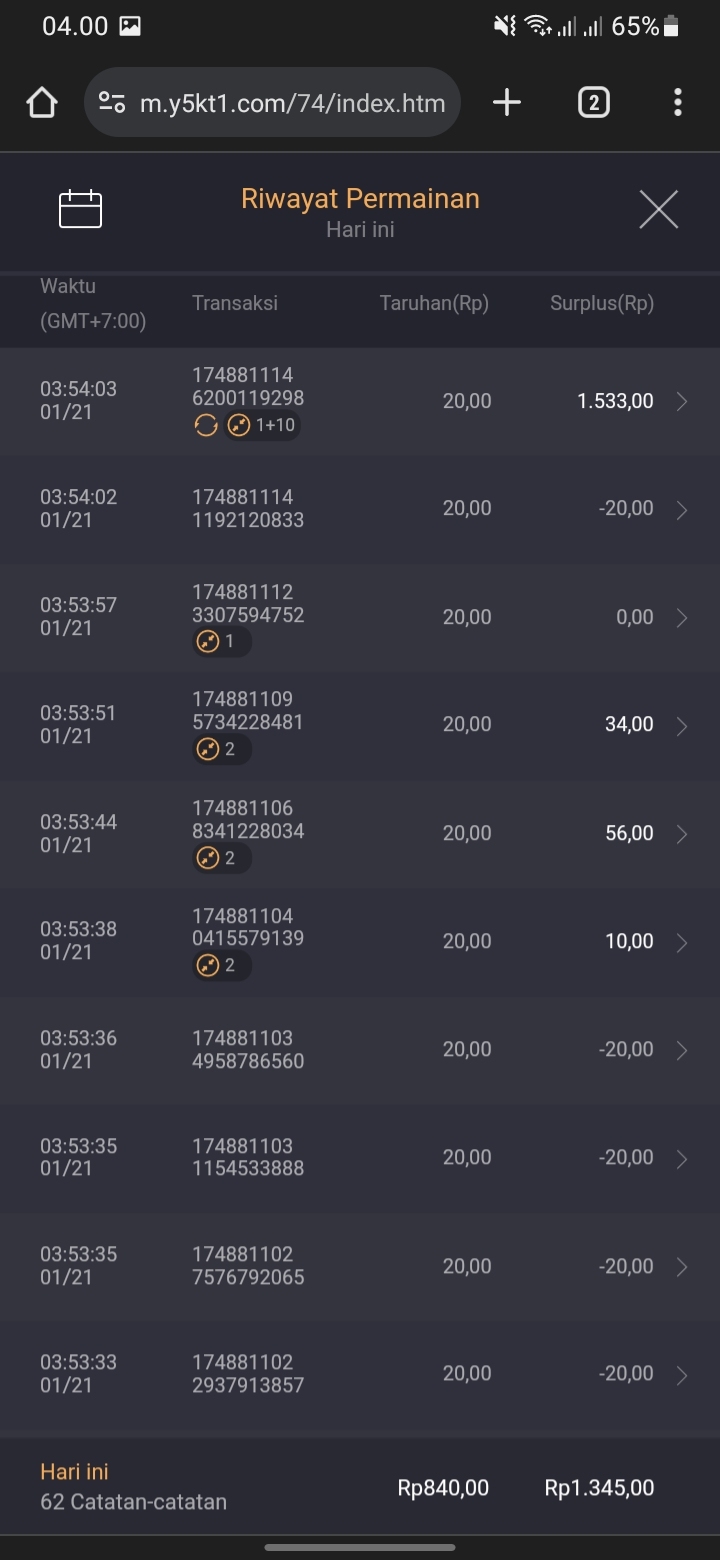The width and height of the screenshot is (720, 1560).
Task: Expand the 0,00 surplus row chevron
Action: (x=682, y=617)
